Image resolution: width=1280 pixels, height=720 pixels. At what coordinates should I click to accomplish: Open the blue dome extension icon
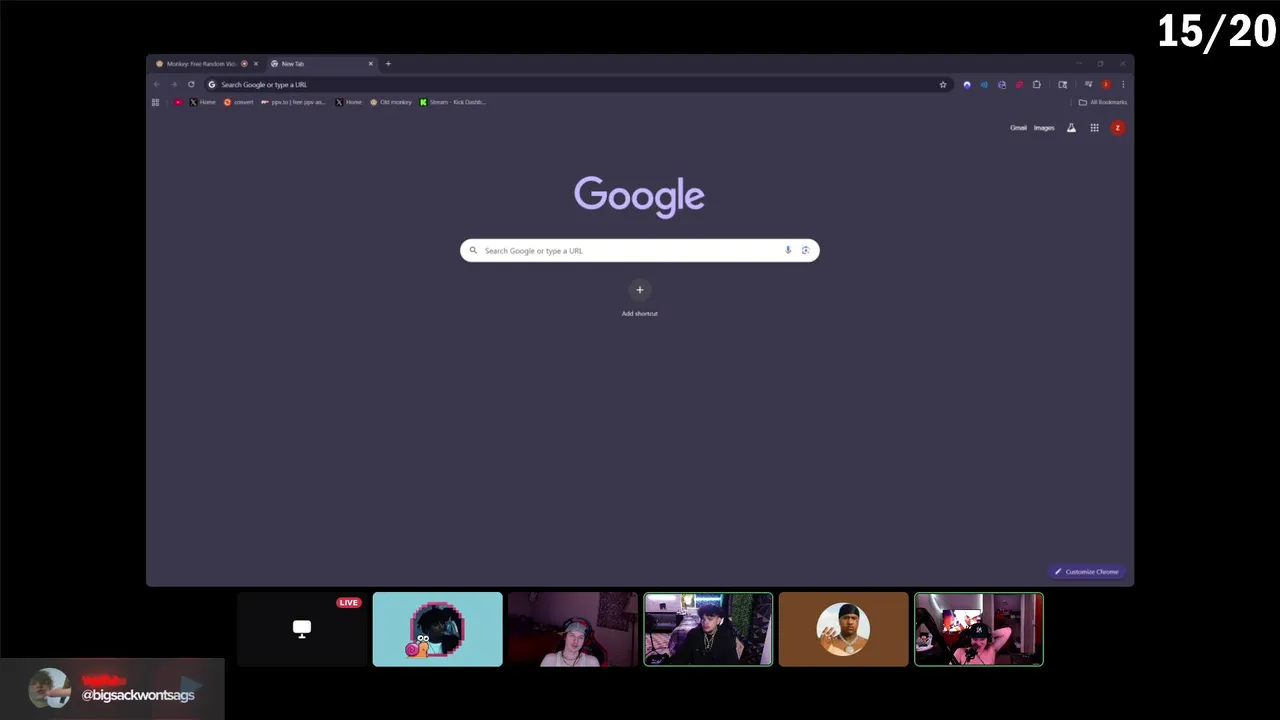[x=966, y=84]
